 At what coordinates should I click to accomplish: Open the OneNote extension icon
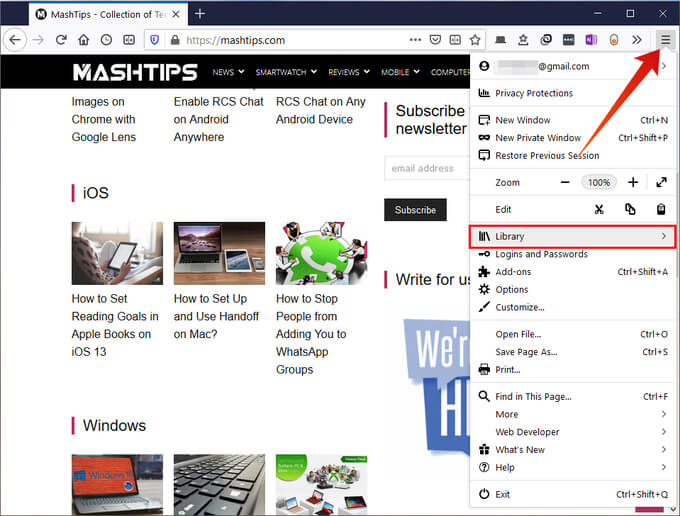591,40
